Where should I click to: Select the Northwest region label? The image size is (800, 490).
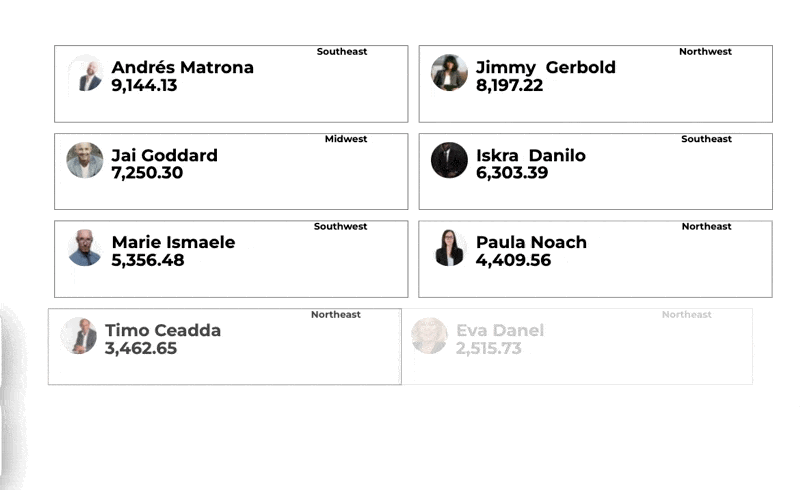[705, 52]
